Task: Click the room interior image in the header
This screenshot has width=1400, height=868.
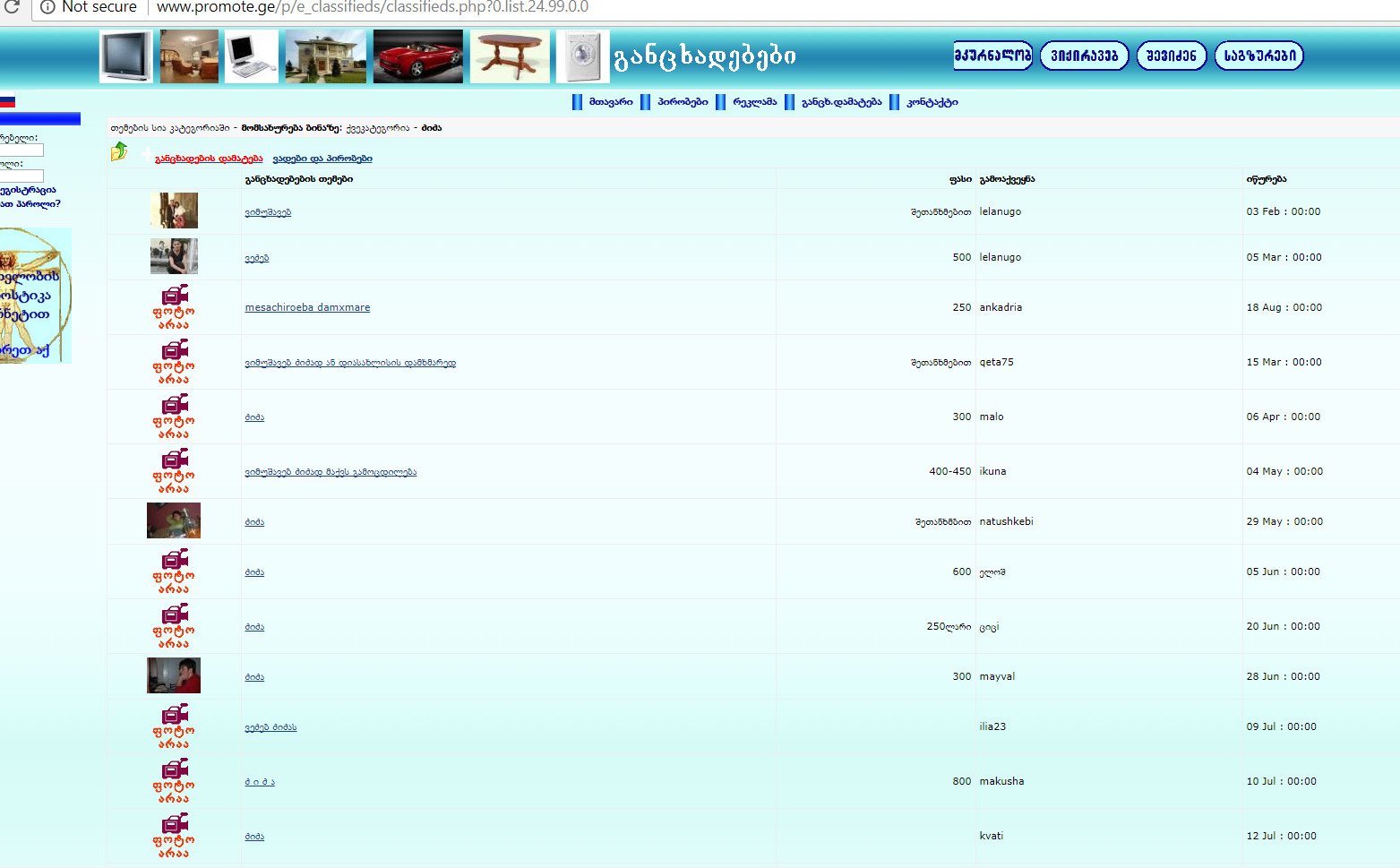Action: click(189, 56)
